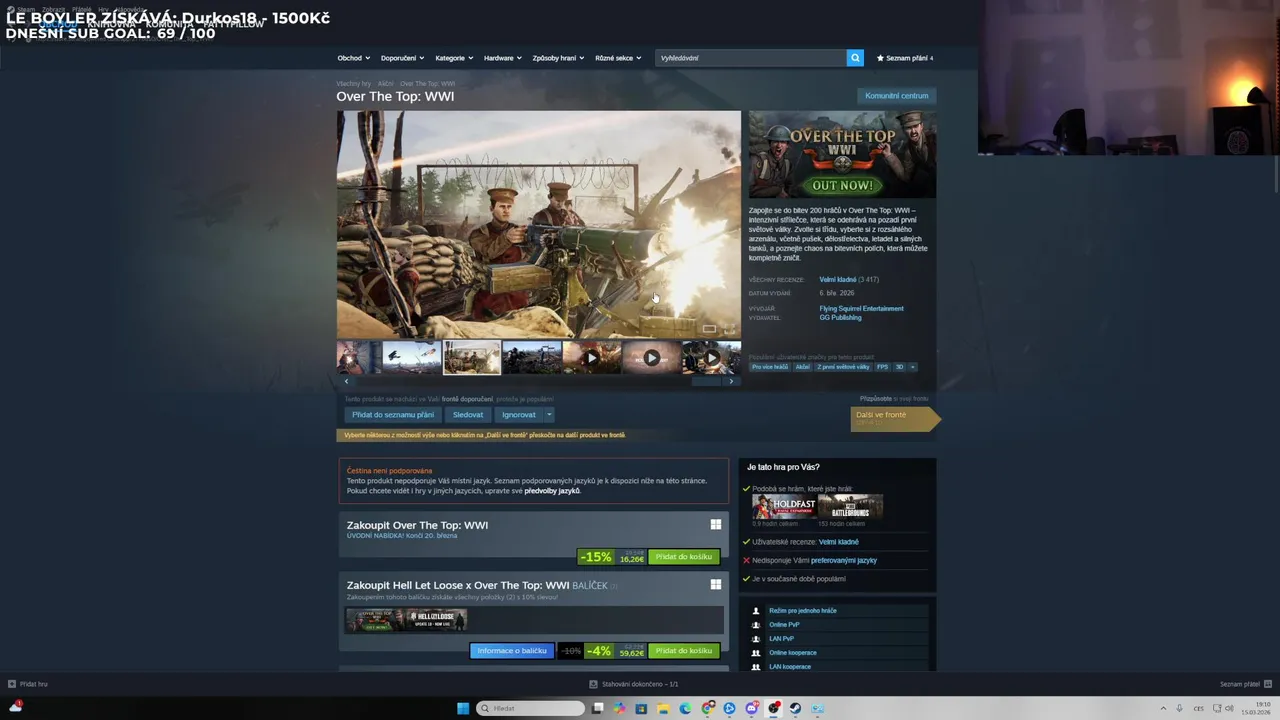Open GG Publishing publisher link

(840, 317)
